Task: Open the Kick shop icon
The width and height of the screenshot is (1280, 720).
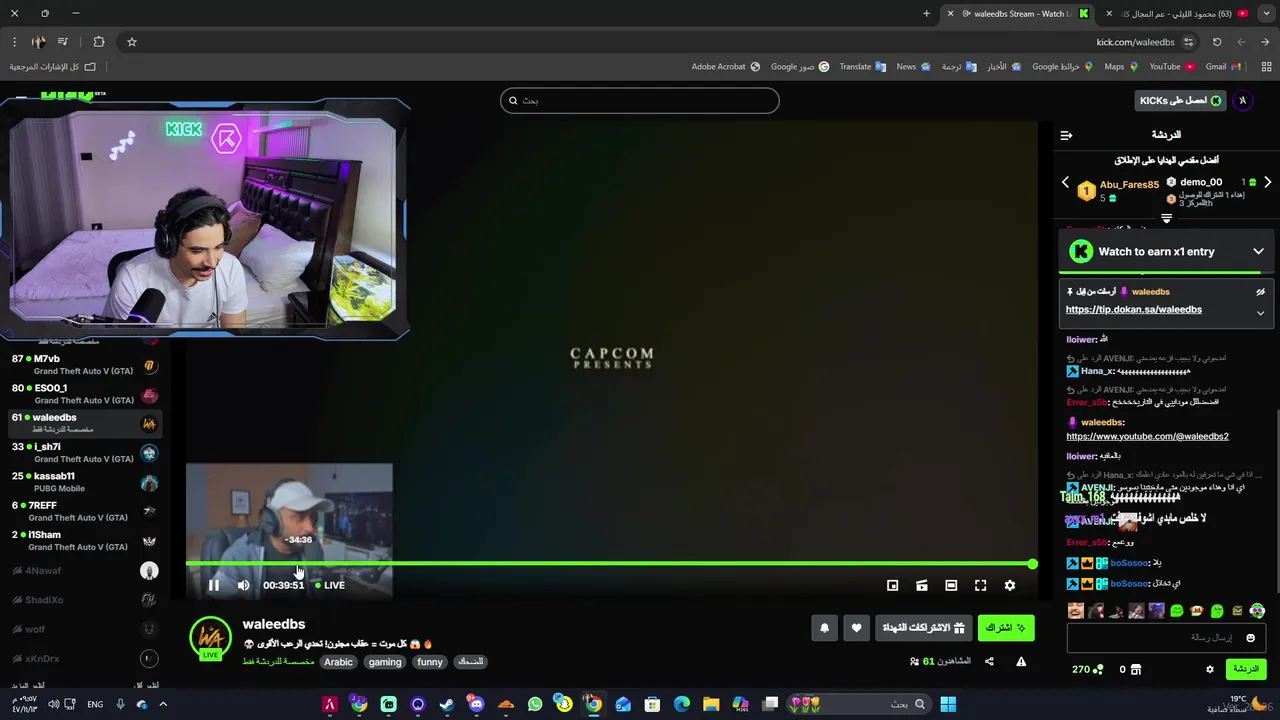Action: [x=1136, y=669]
